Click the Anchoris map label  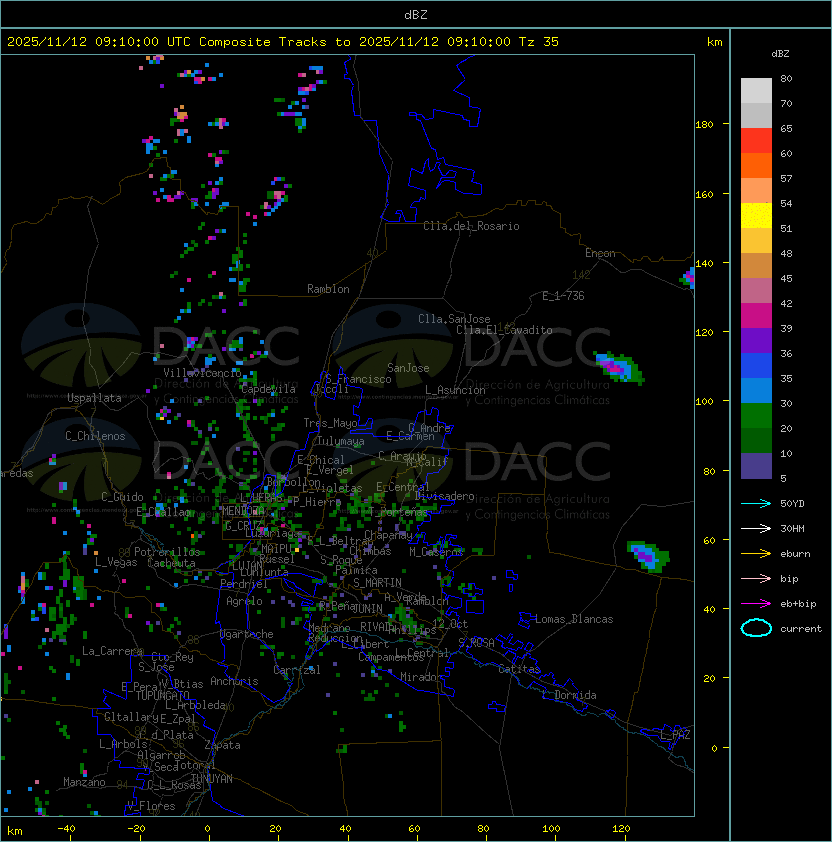[x=234, y=681]
